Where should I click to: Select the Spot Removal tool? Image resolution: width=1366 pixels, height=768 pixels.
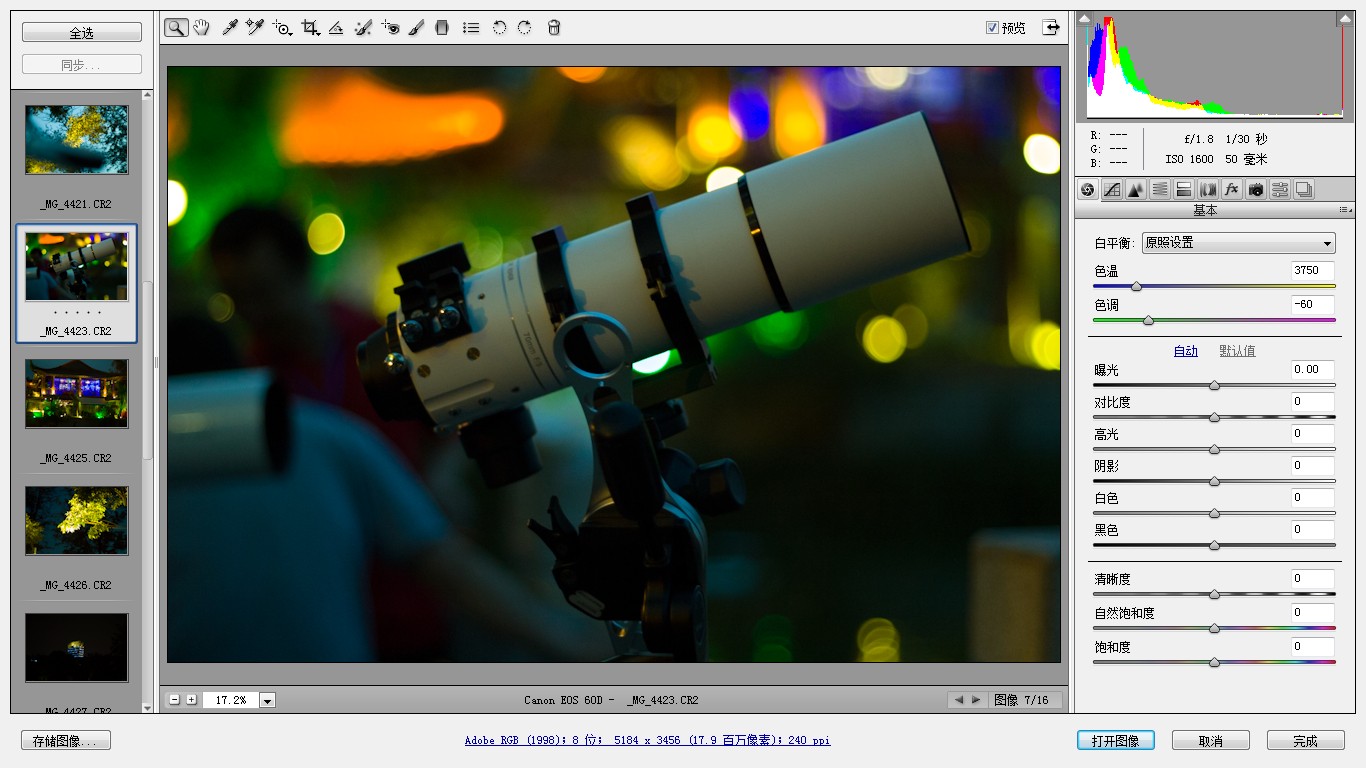click(x=363, y=28)
